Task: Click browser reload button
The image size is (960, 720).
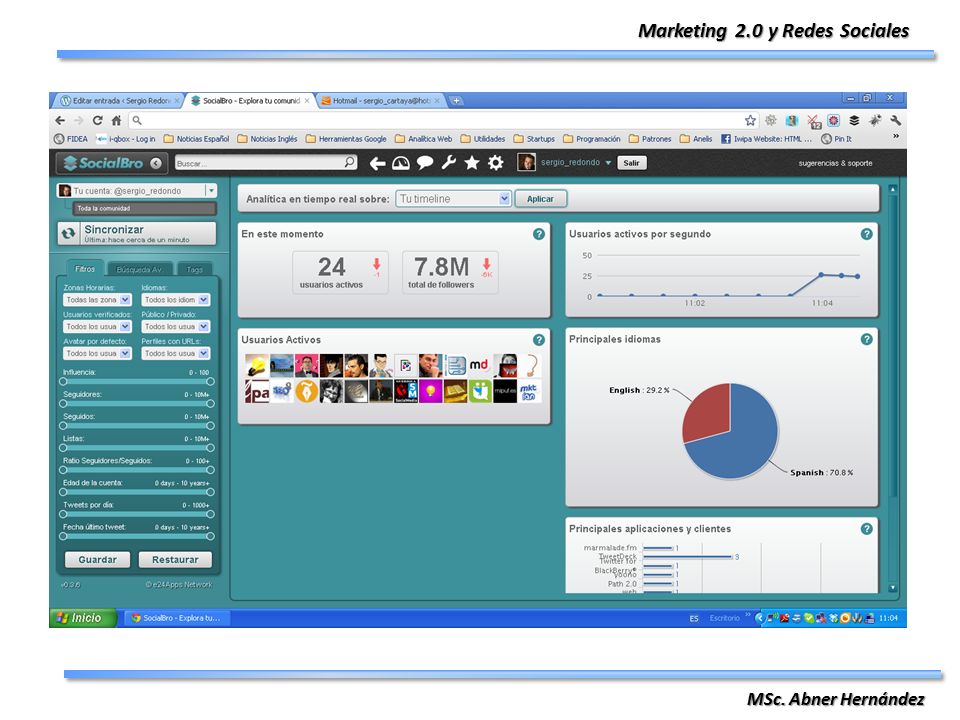Action: coord(97,121)
